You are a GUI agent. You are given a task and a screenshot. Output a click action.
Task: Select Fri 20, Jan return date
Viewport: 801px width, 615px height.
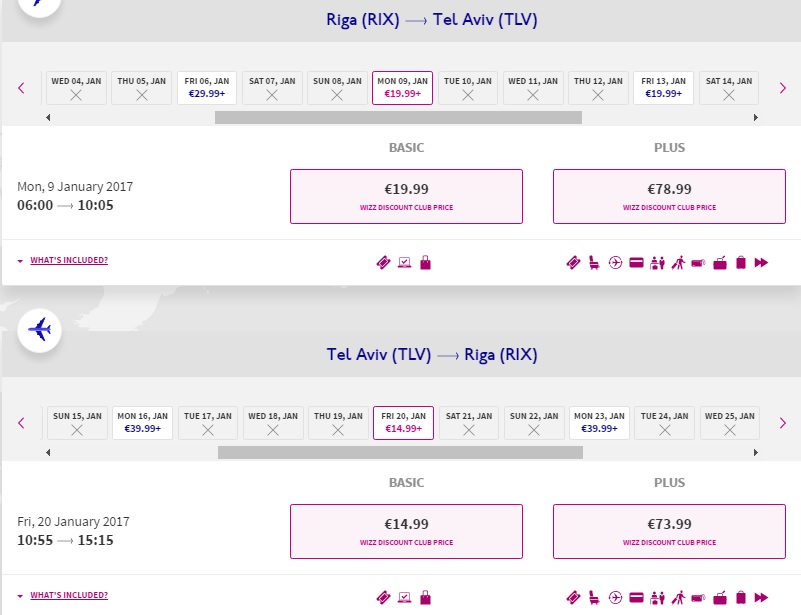404,423
